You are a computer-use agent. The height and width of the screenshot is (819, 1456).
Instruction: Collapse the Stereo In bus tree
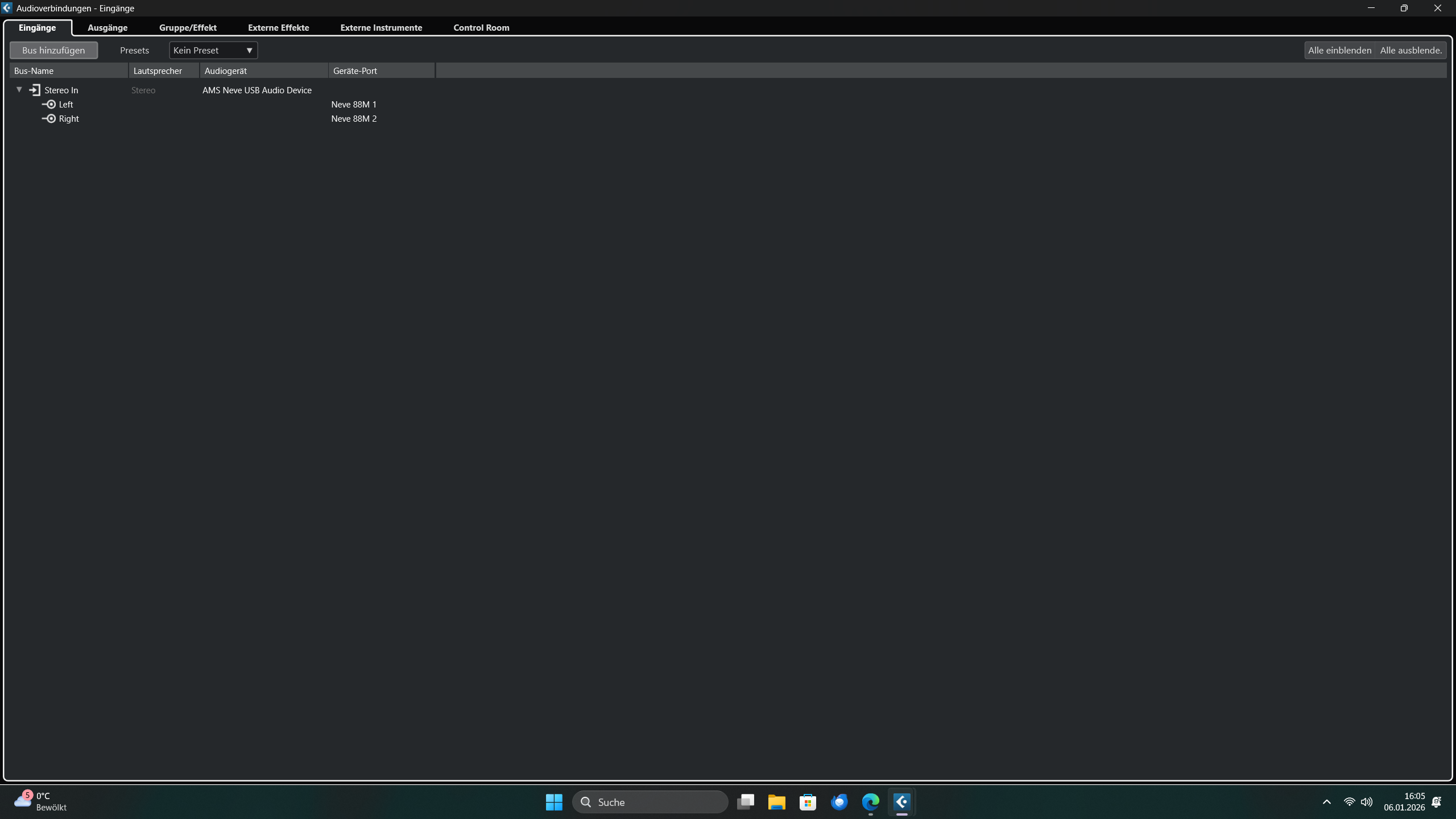point(19,89)
